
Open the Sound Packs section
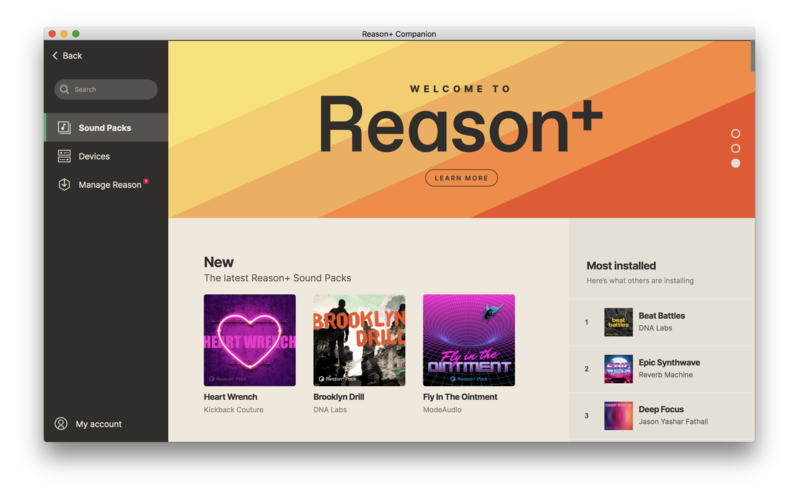106,128
